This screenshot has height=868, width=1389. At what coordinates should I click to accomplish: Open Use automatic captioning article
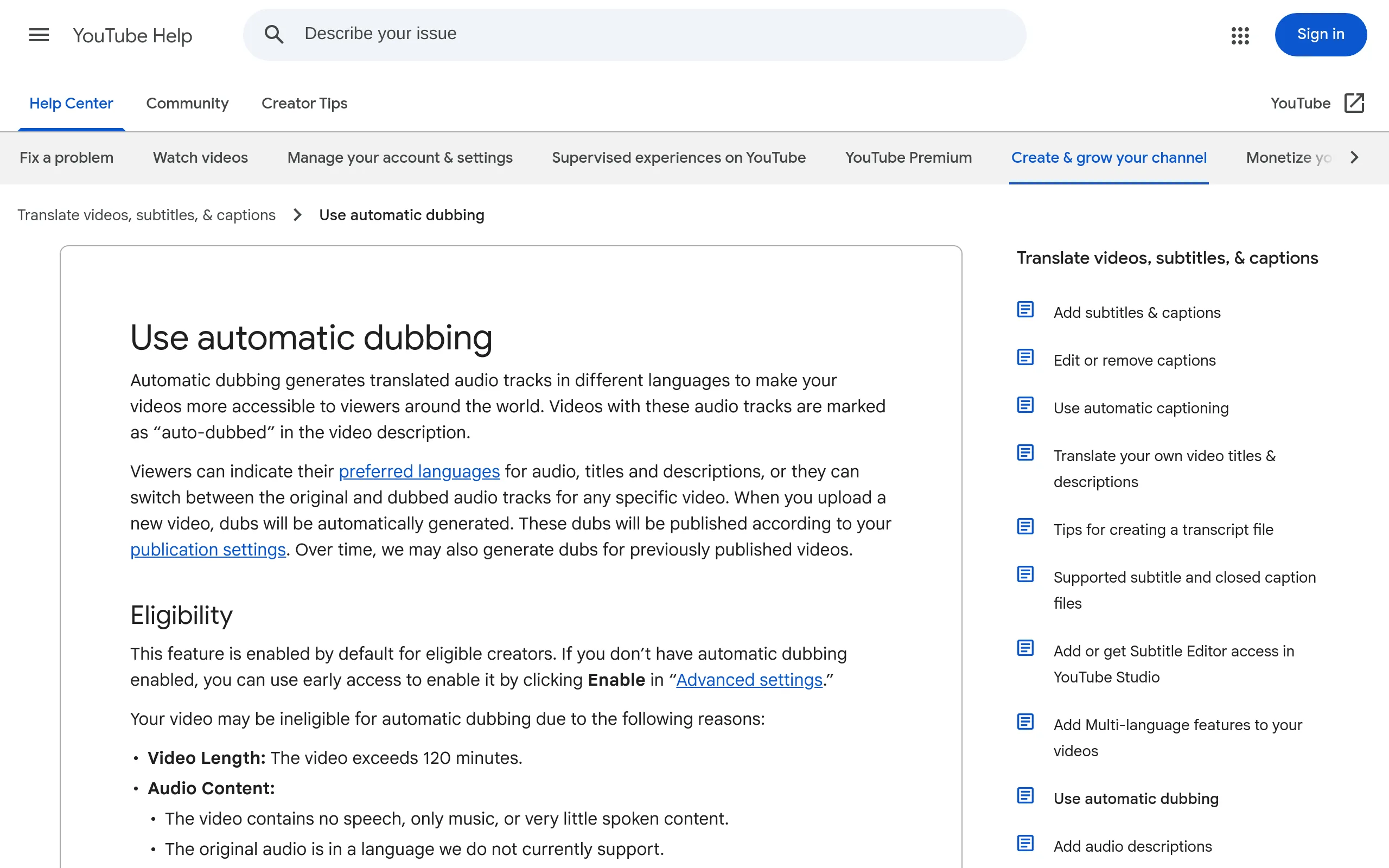[x=1140, y=407]
